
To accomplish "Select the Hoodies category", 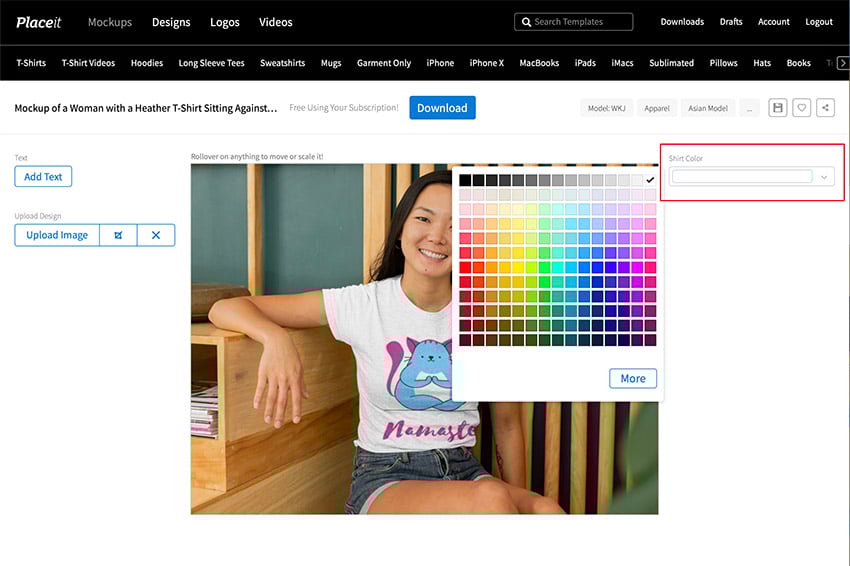I will [x=147, y=63].
